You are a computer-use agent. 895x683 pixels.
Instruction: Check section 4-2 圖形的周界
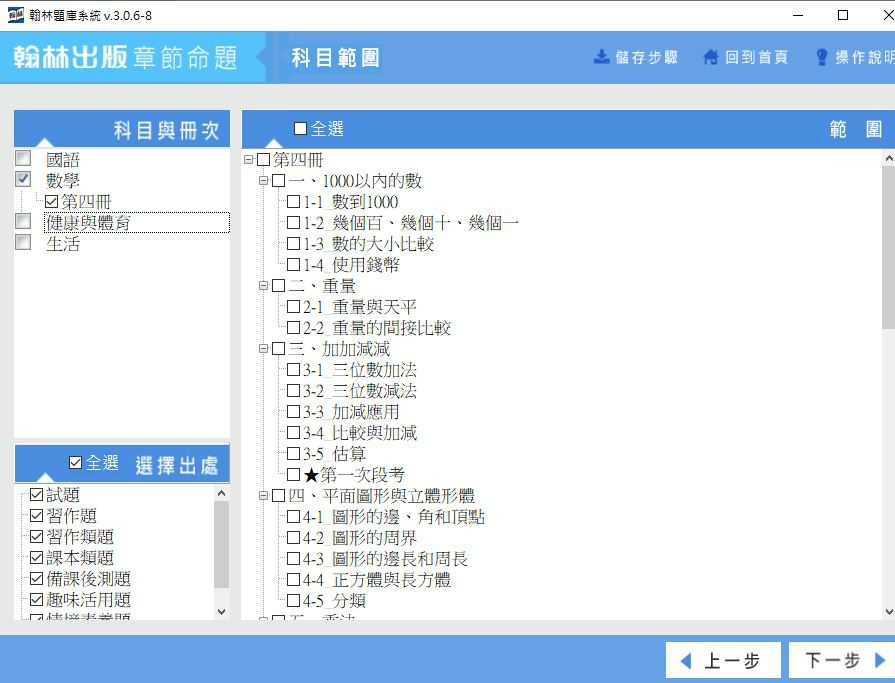pos(293,537)
